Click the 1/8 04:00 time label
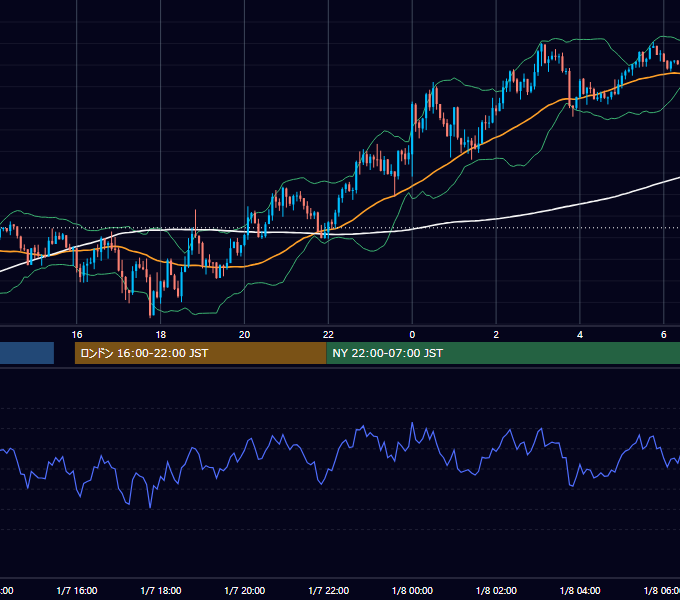 point(580,590)
